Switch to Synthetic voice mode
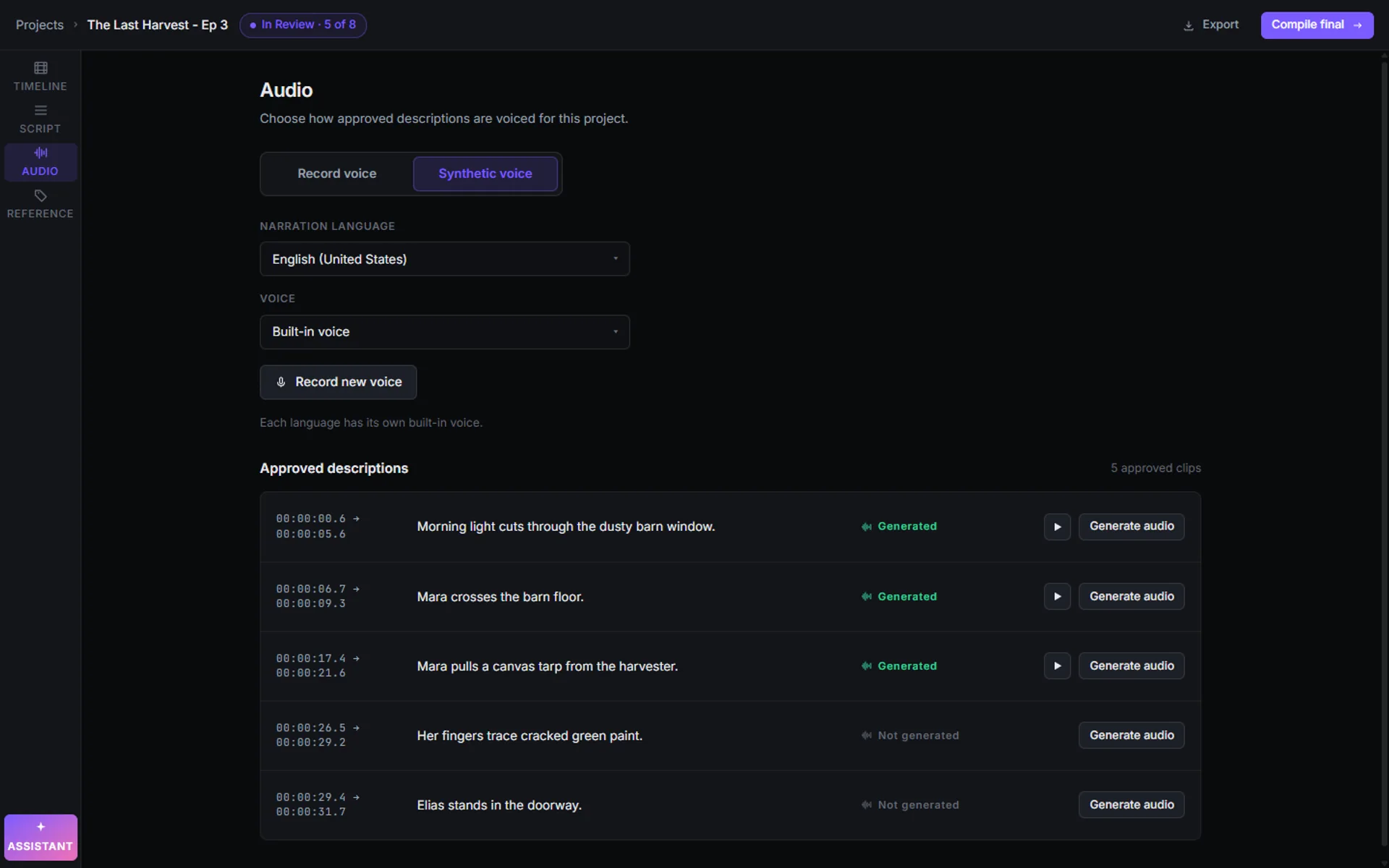This screenshot has width=1389, height=868. [485, 174]
